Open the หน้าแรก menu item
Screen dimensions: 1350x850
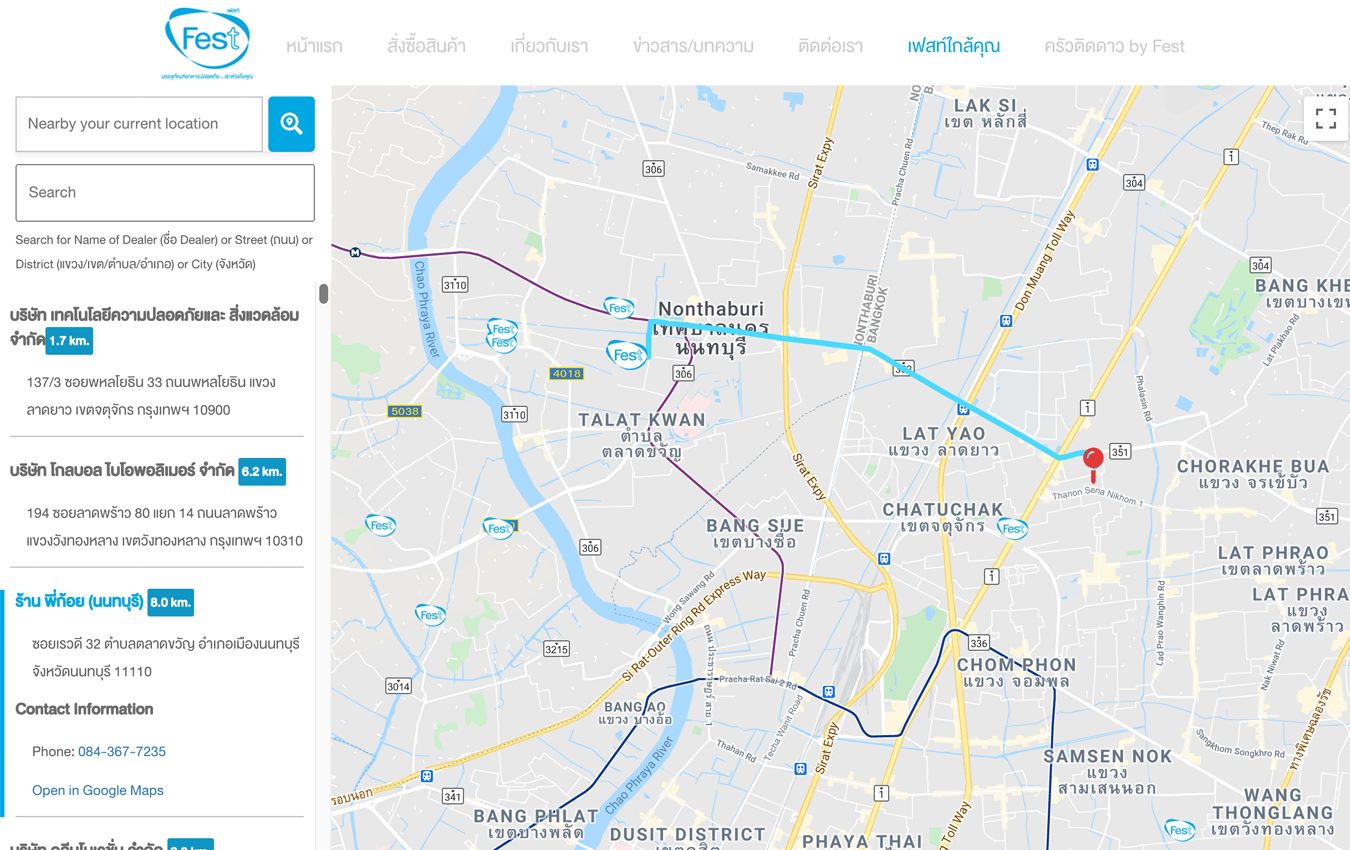(x=314, y=46)
